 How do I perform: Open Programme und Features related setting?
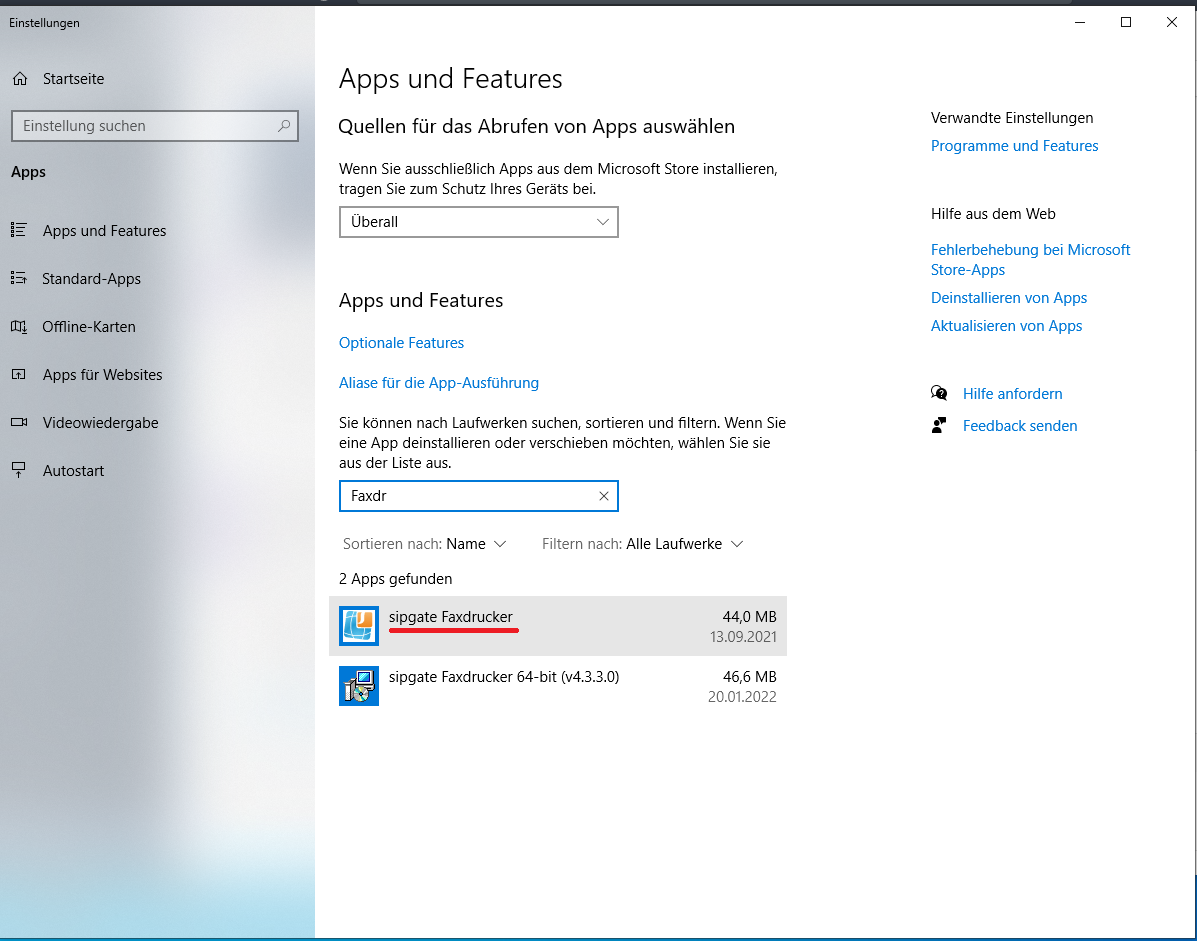[x=1014, y=146]
